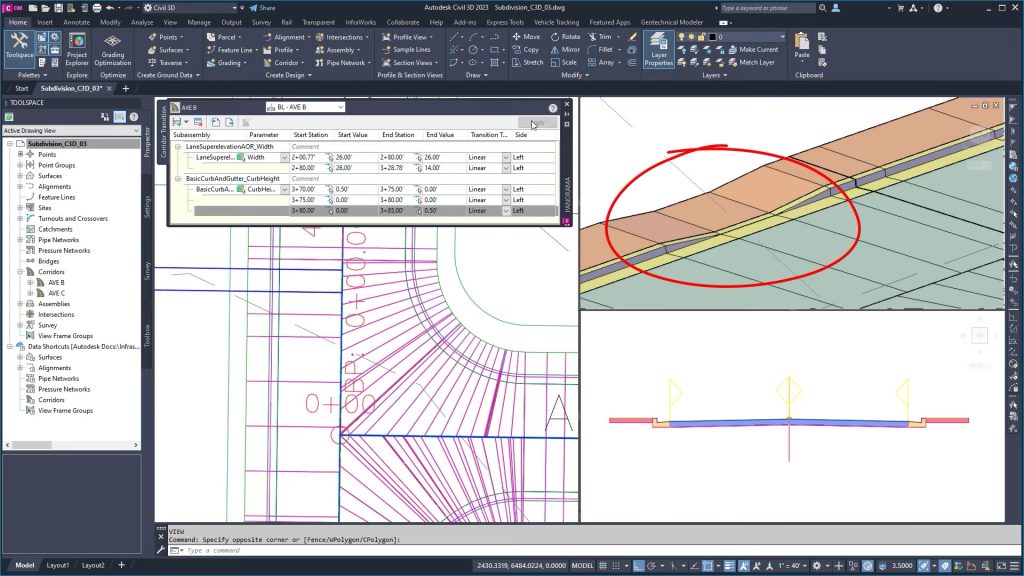Click the customization menu icon in status bar
Screen dimensions: 1024x576
coord(1014,566)
